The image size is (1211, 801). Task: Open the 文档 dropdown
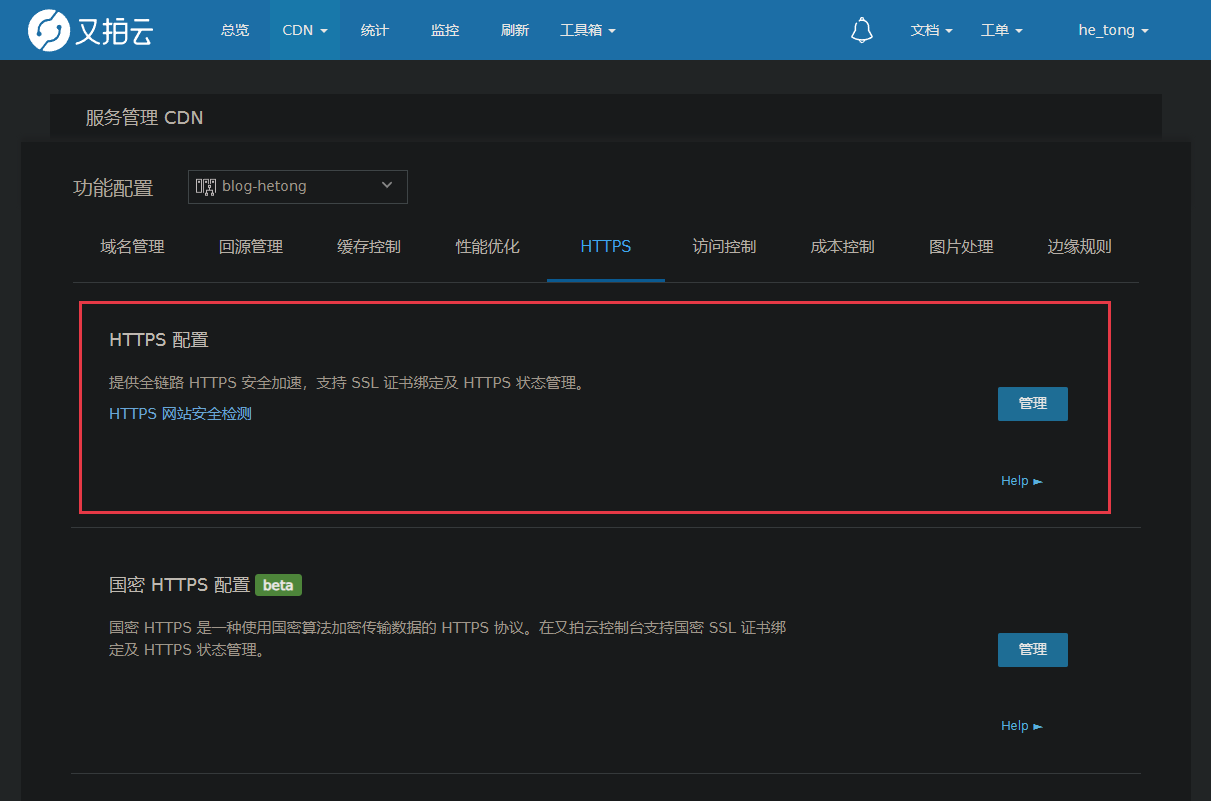click(x=931, y=30)
